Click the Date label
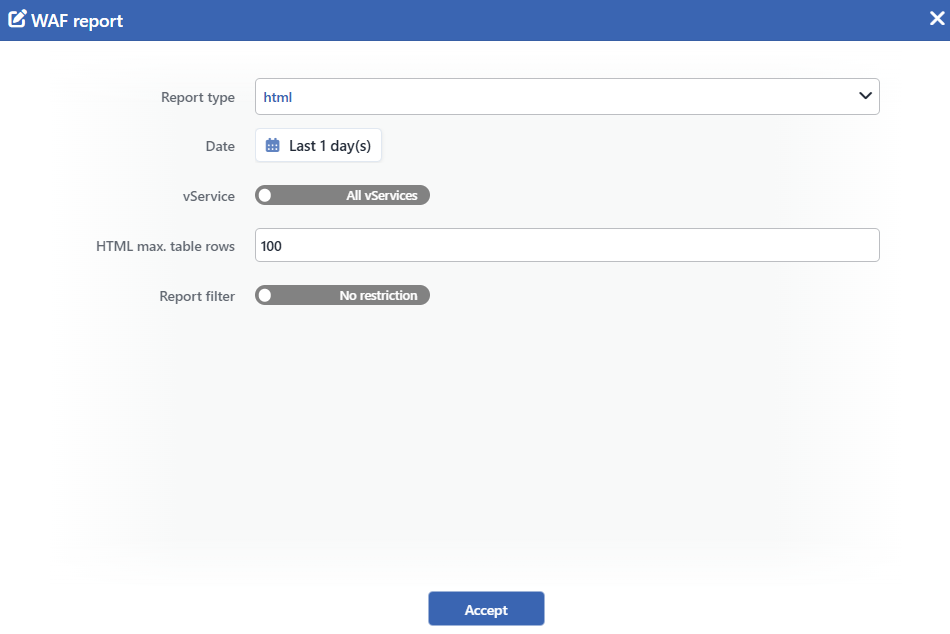This screenshot has width=950, height=634. [x=220, y=146]
